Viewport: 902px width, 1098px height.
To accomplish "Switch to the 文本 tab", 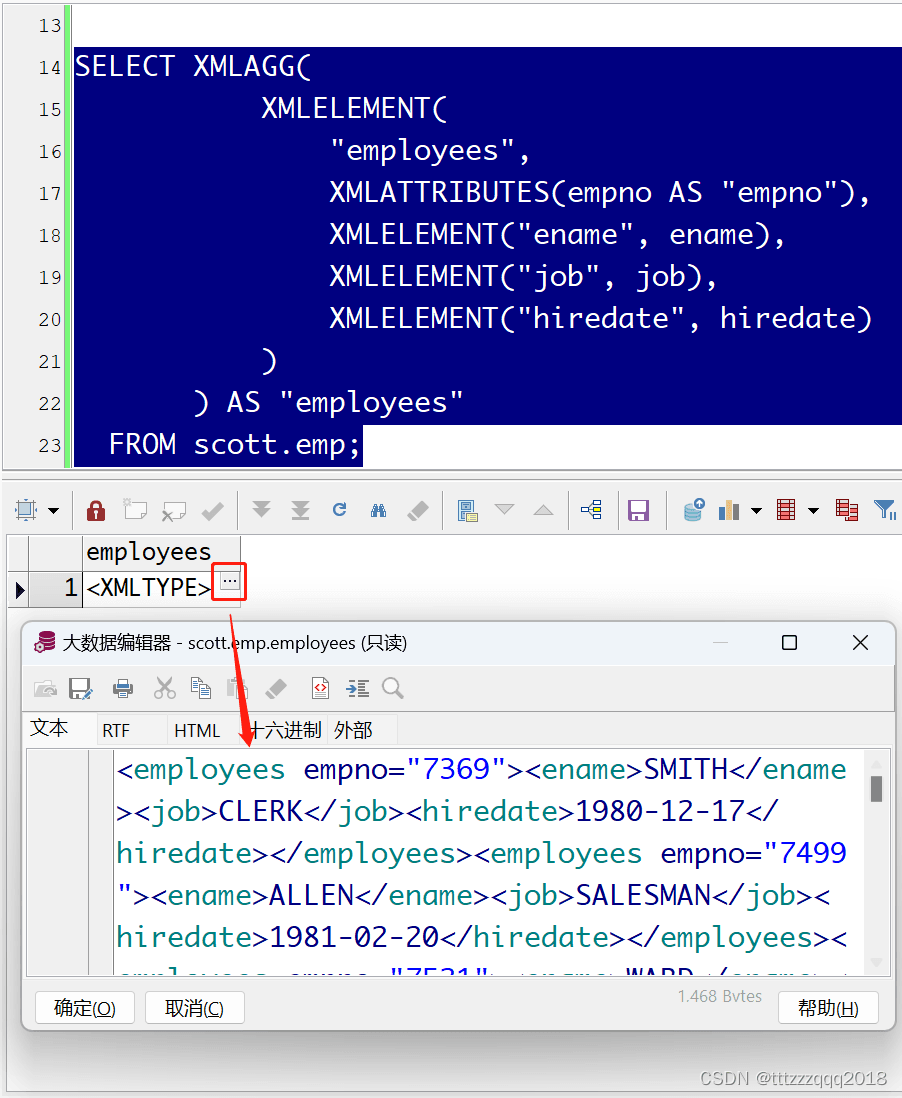I will click(49, 728).
